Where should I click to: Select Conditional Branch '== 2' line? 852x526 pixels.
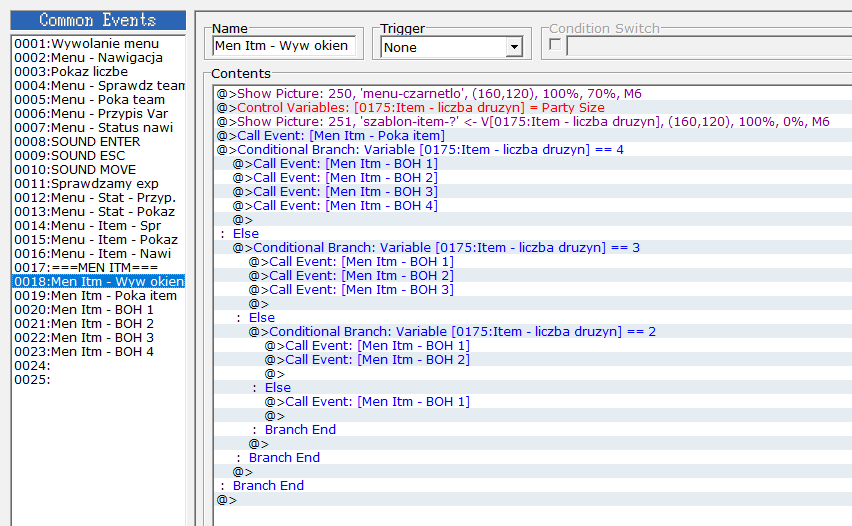[x=533, y=331]
